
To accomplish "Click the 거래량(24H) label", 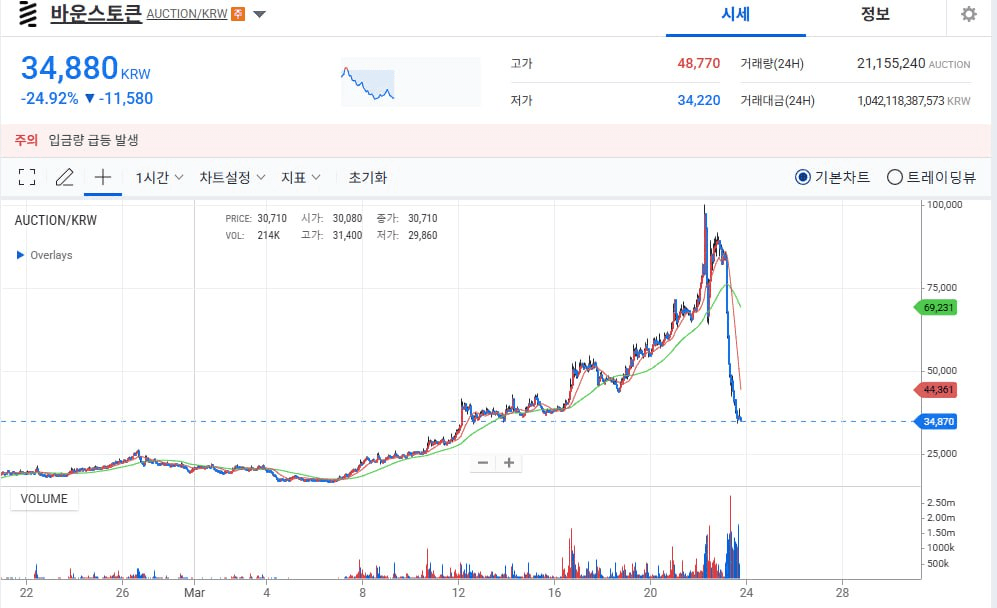I will [x=771, y=64].
